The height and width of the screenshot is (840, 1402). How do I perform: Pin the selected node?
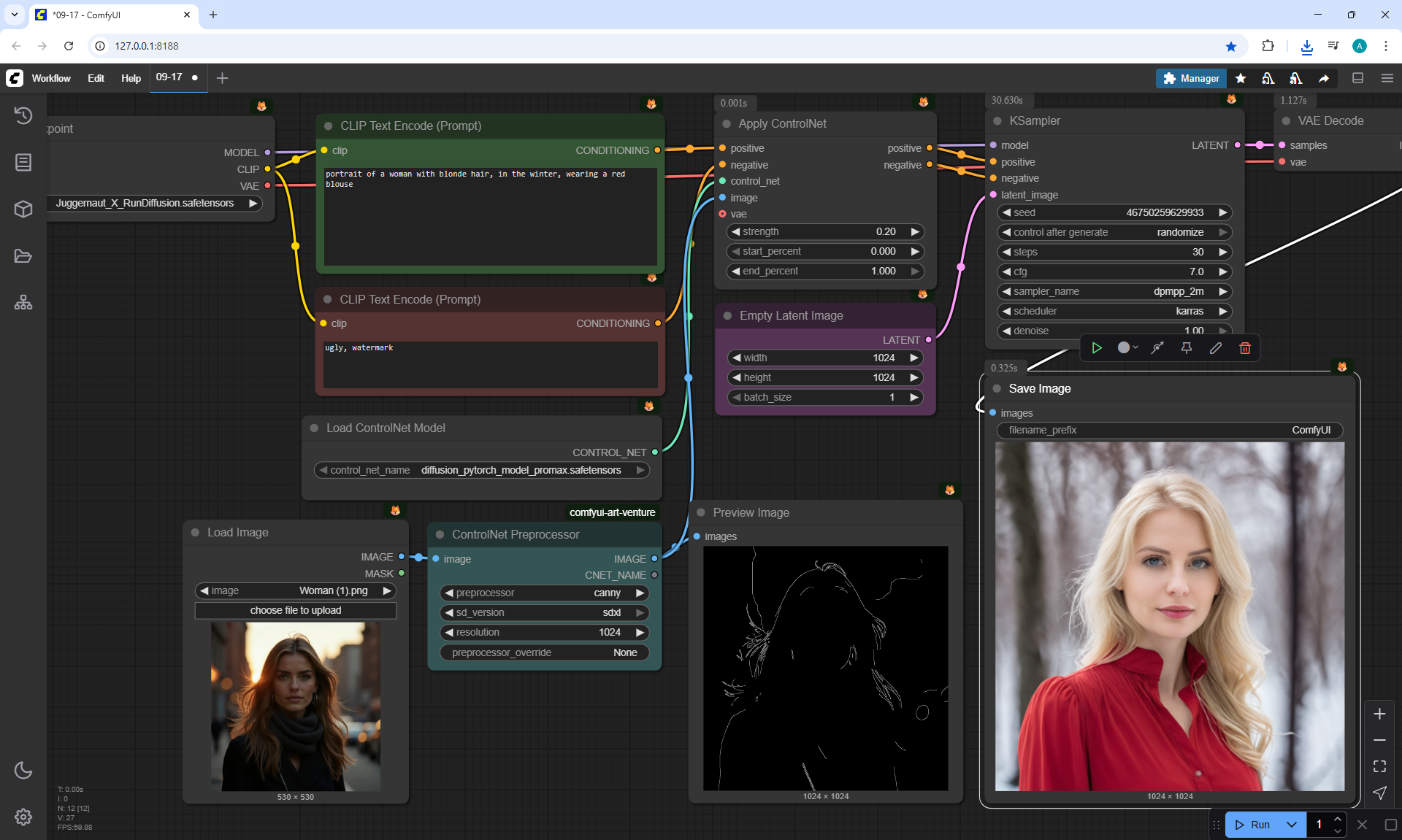pos(1187,348)
